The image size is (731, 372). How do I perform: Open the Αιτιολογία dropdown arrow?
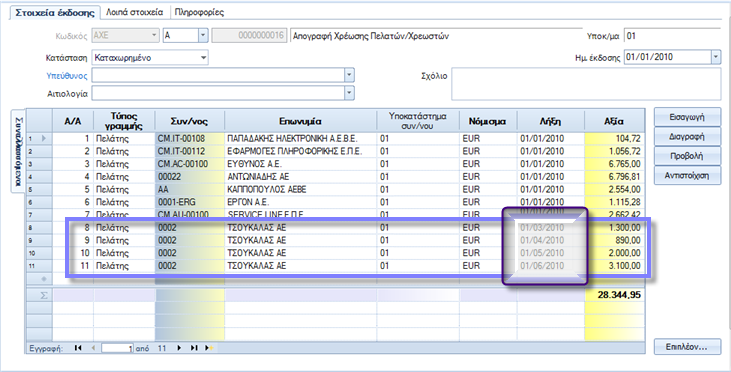[349, 93]
